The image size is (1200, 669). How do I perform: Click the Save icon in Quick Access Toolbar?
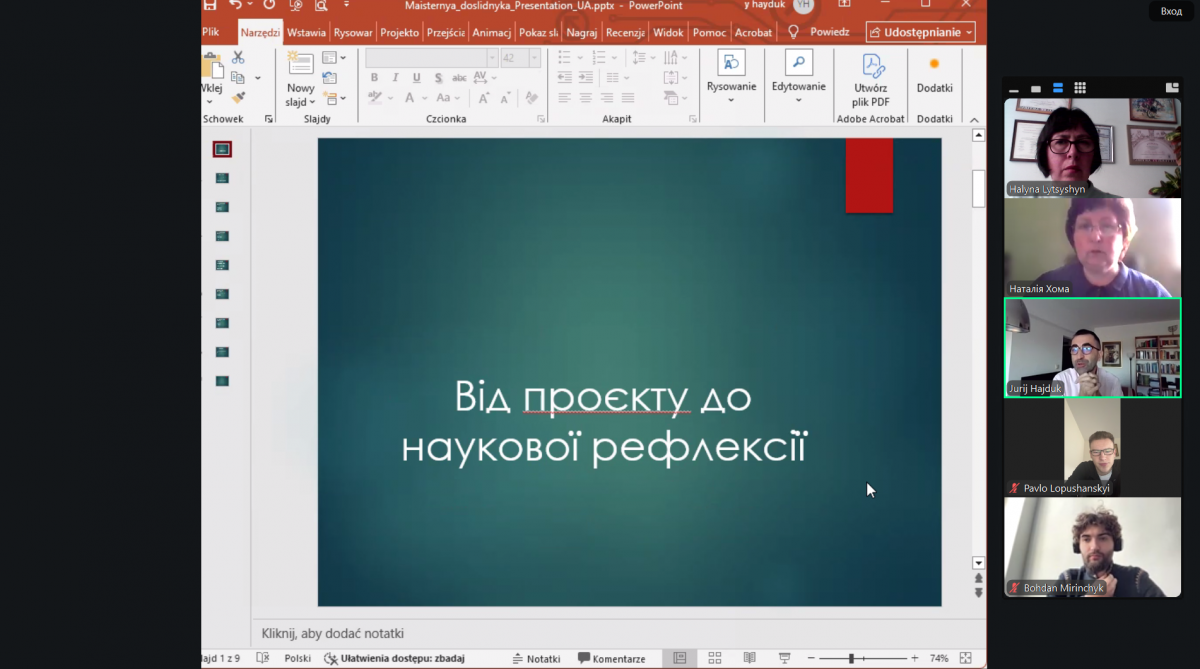pyautogui.click(x=209, y=5)
